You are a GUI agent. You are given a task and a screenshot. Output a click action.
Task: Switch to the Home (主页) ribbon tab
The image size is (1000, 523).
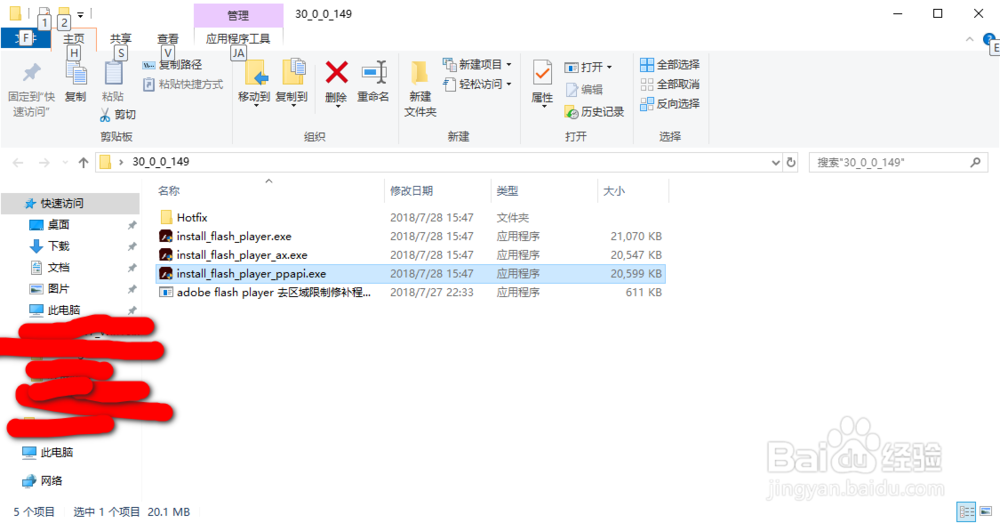74,39
